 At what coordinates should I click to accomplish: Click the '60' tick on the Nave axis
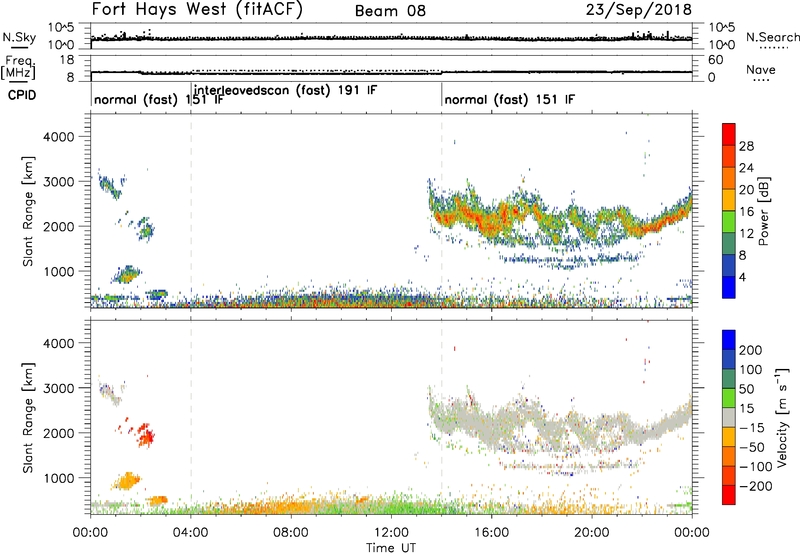pyautogui.click(x=715, y=60)
